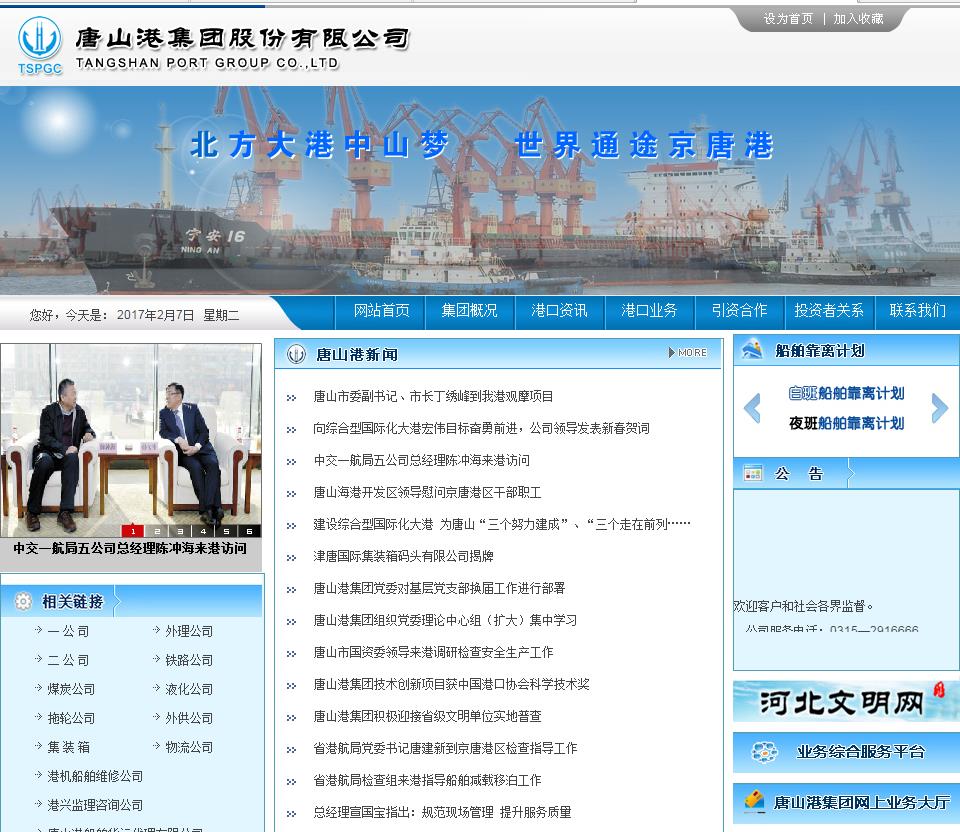Open news 唐山港集团积极迎接省级文明单位实地普查
The width and height of the screenshot is (960, 832).
[427, 716]
